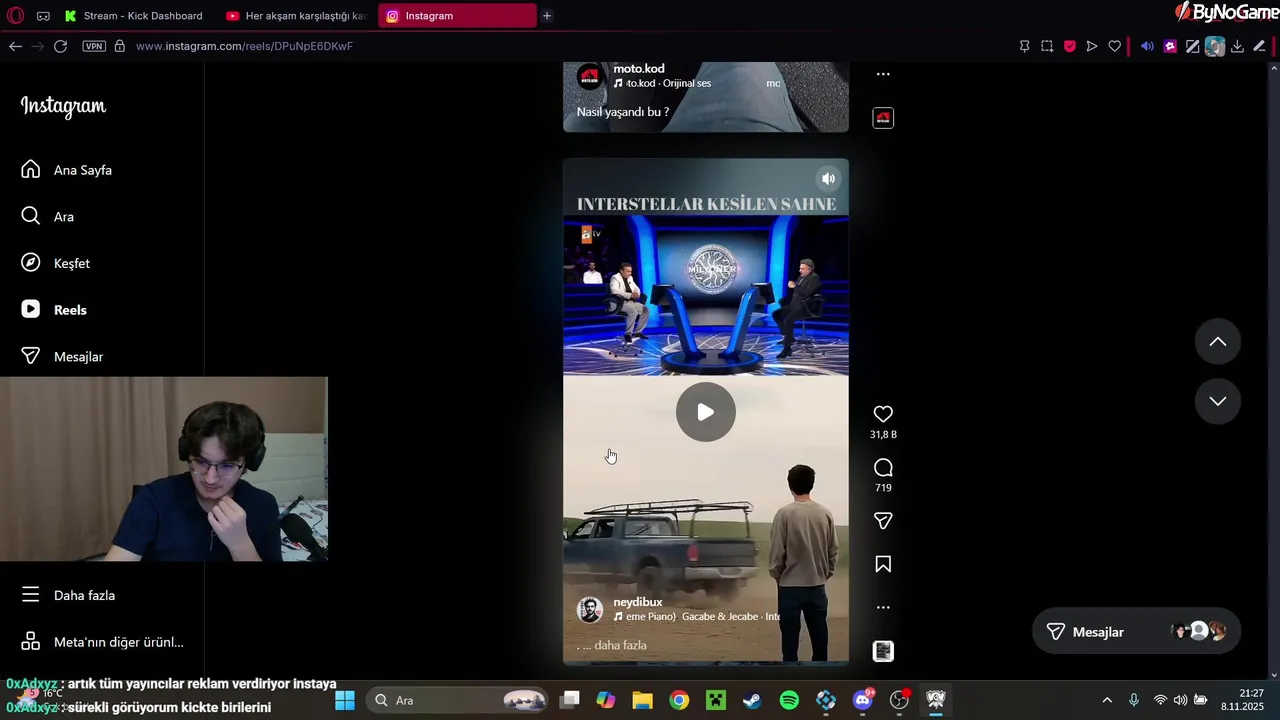Reload the current page

click(60, 46)
